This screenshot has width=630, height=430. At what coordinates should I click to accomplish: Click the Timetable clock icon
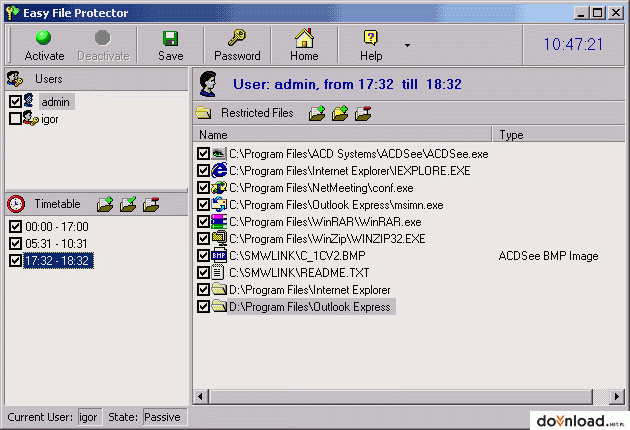16,204
